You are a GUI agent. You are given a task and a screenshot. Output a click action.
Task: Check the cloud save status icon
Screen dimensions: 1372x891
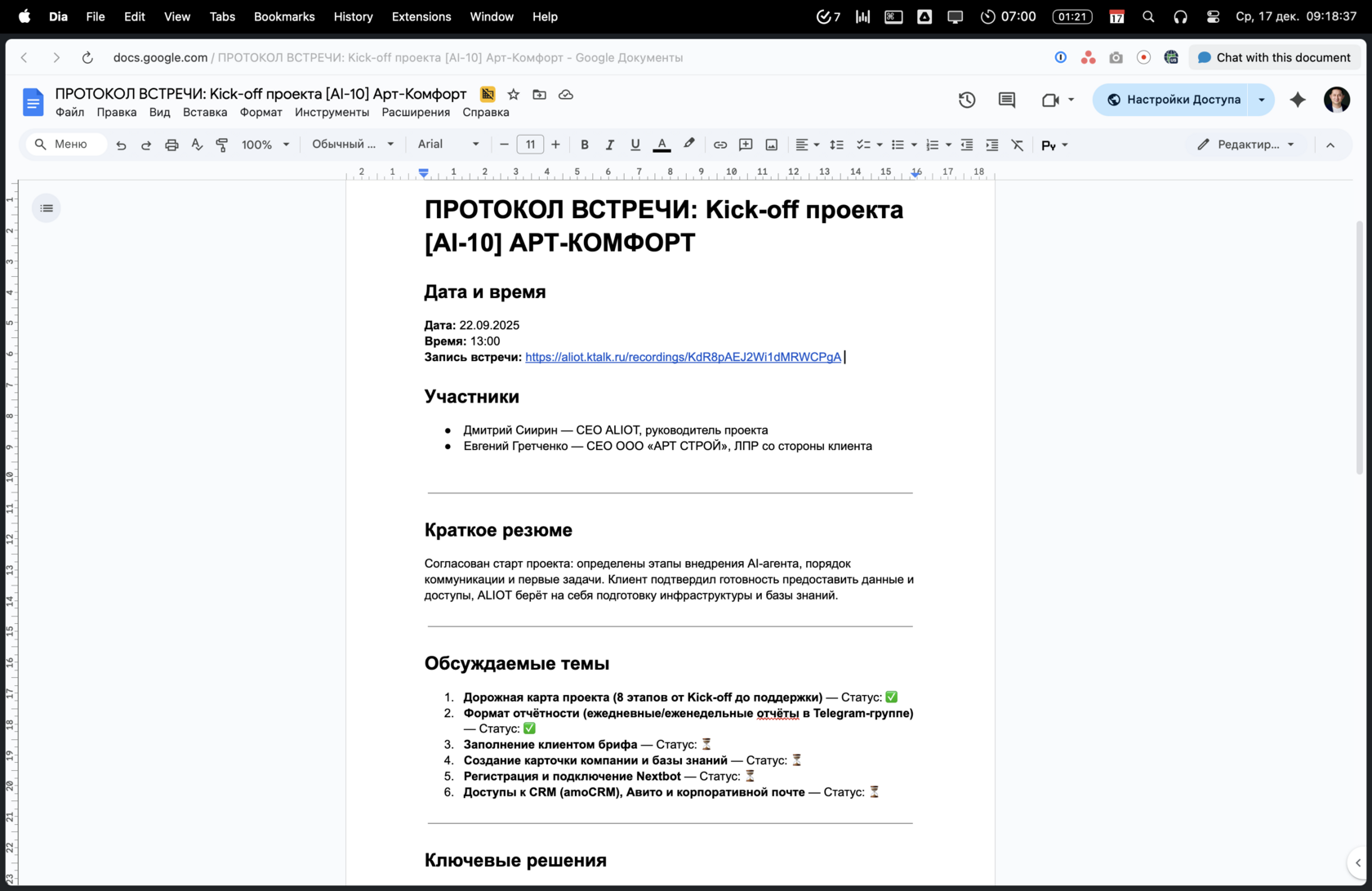pyautogui.click(x=565, y=95)
